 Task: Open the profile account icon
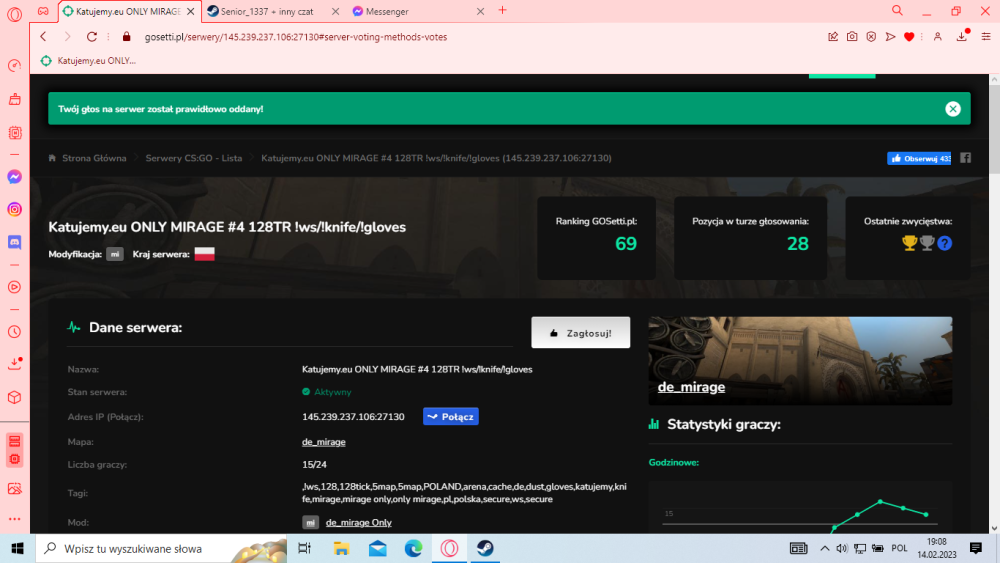click(938, 36)
